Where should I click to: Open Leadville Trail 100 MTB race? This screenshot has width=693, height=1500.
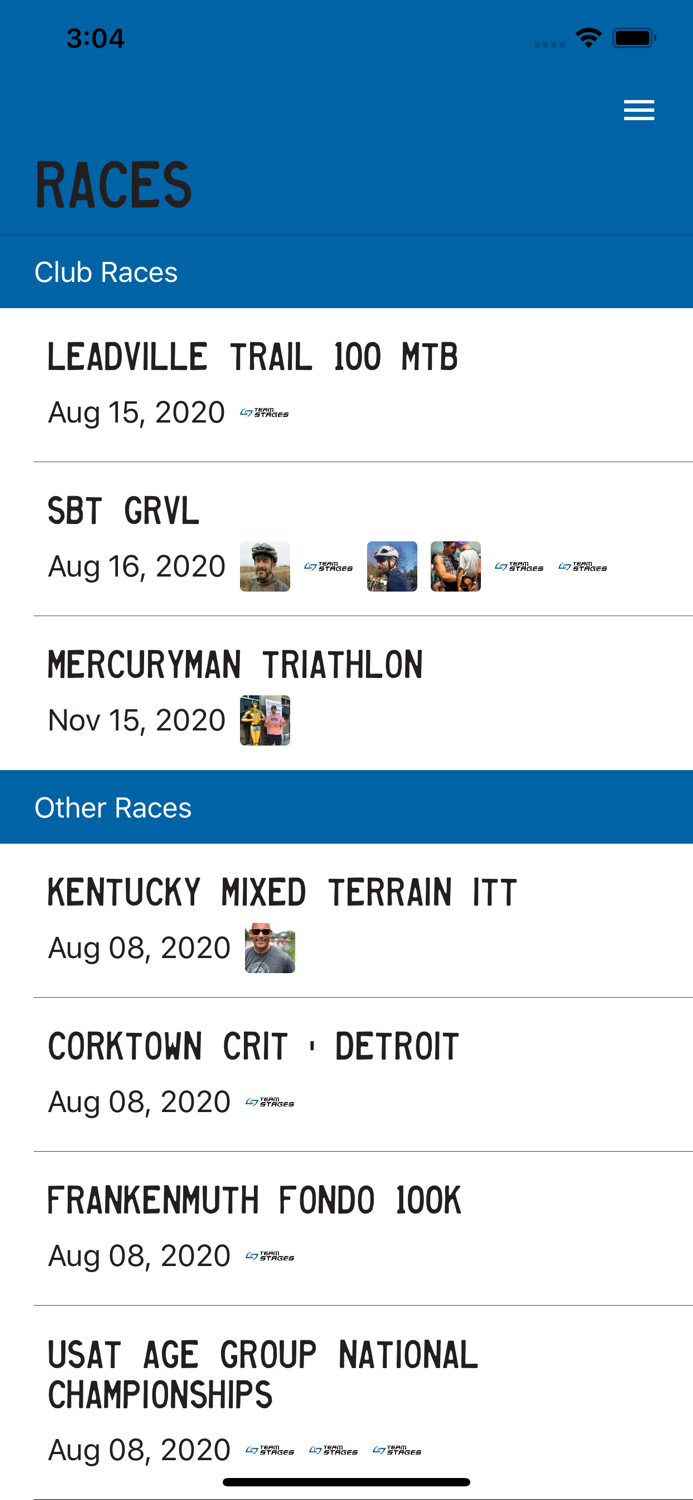253,357
